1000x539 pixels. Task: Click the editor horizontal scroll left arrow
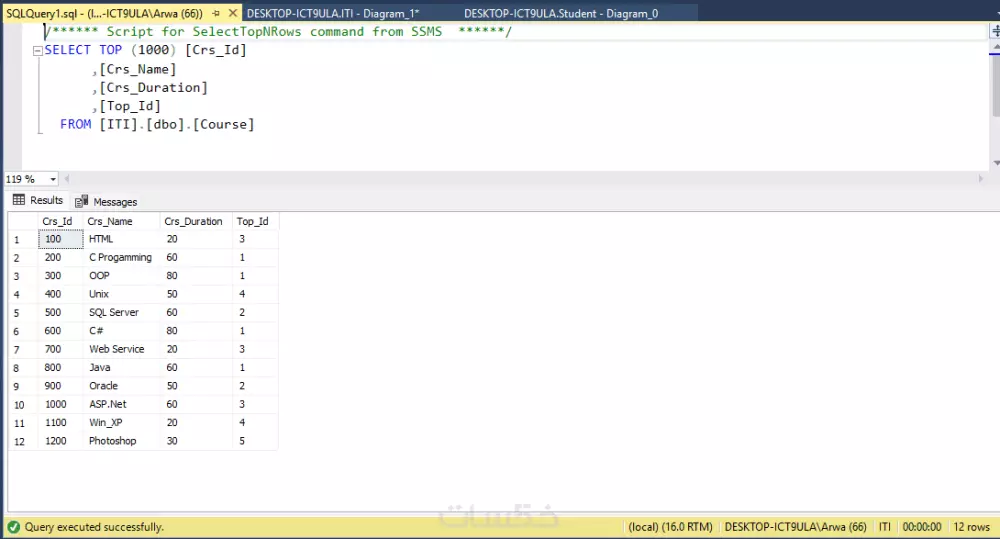click(67, 179)
